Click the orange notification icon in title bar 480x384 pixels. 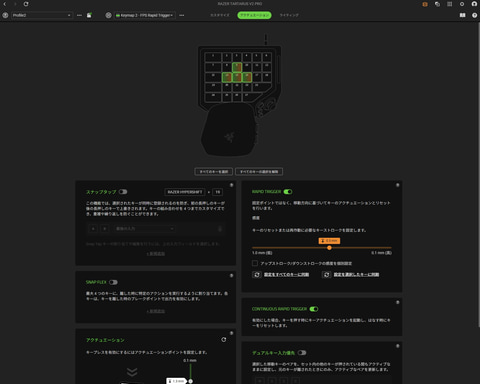[x=425, y=4]
